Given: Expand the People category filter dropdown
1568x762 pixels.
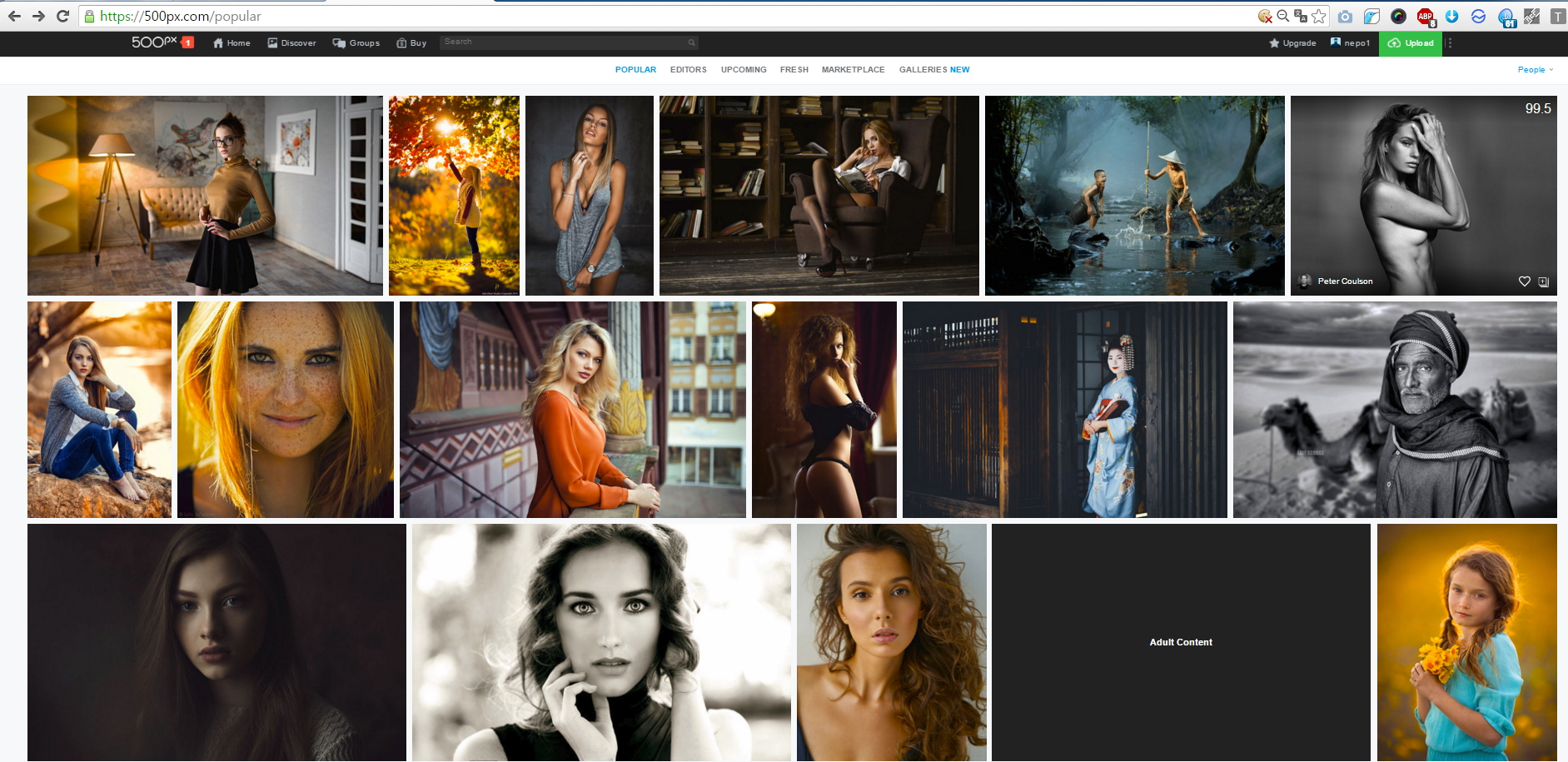Looking at the screenshot, I should 1536,70.
